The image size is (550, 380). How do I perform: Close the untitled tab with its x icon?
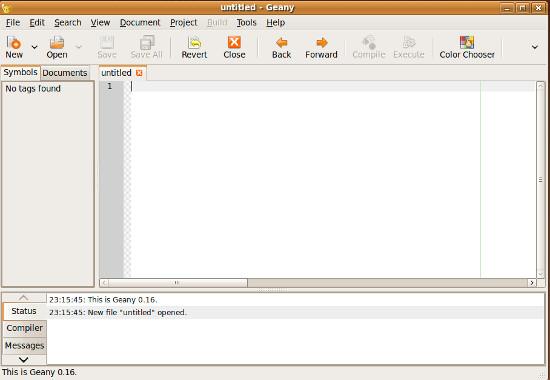tap(139, 73)
